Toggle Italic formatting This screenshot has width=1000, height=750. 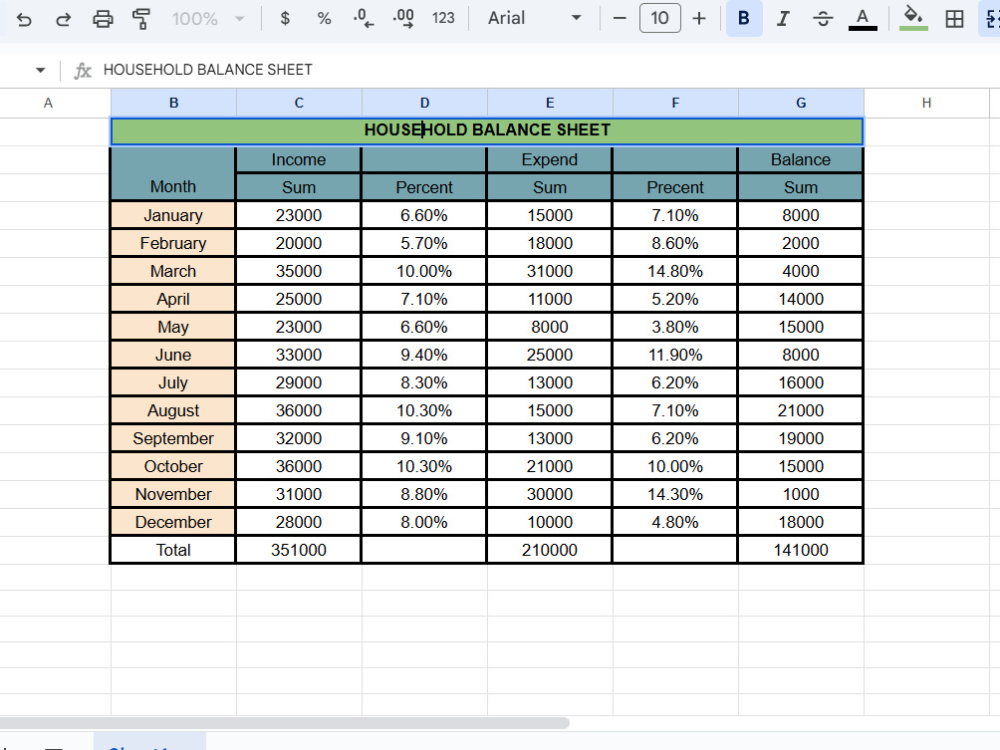tap(783, 18)
